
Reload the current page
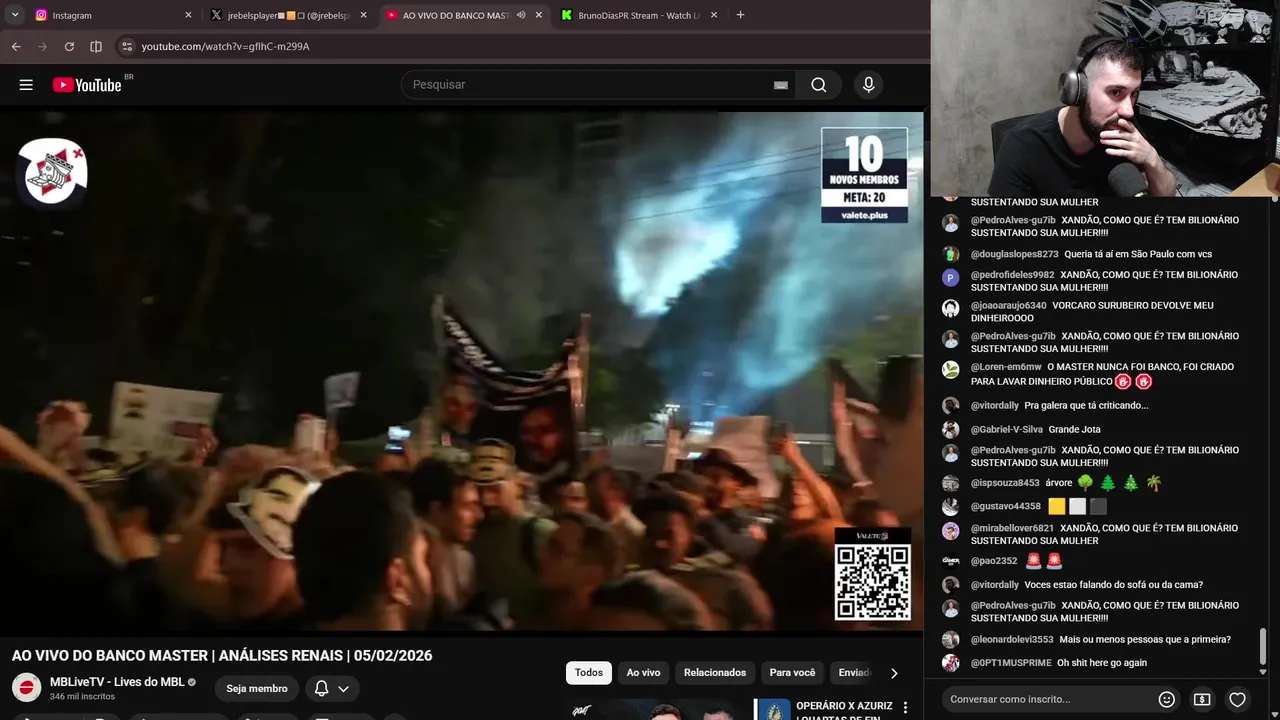point(69,46)
